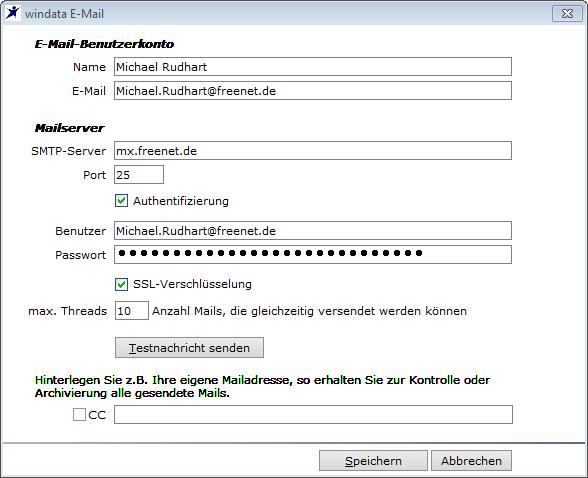Image resolution: width=588 pixels, height=478 pixels.
Task: Send a test message with Testnachricht senden
Action: 189,348
